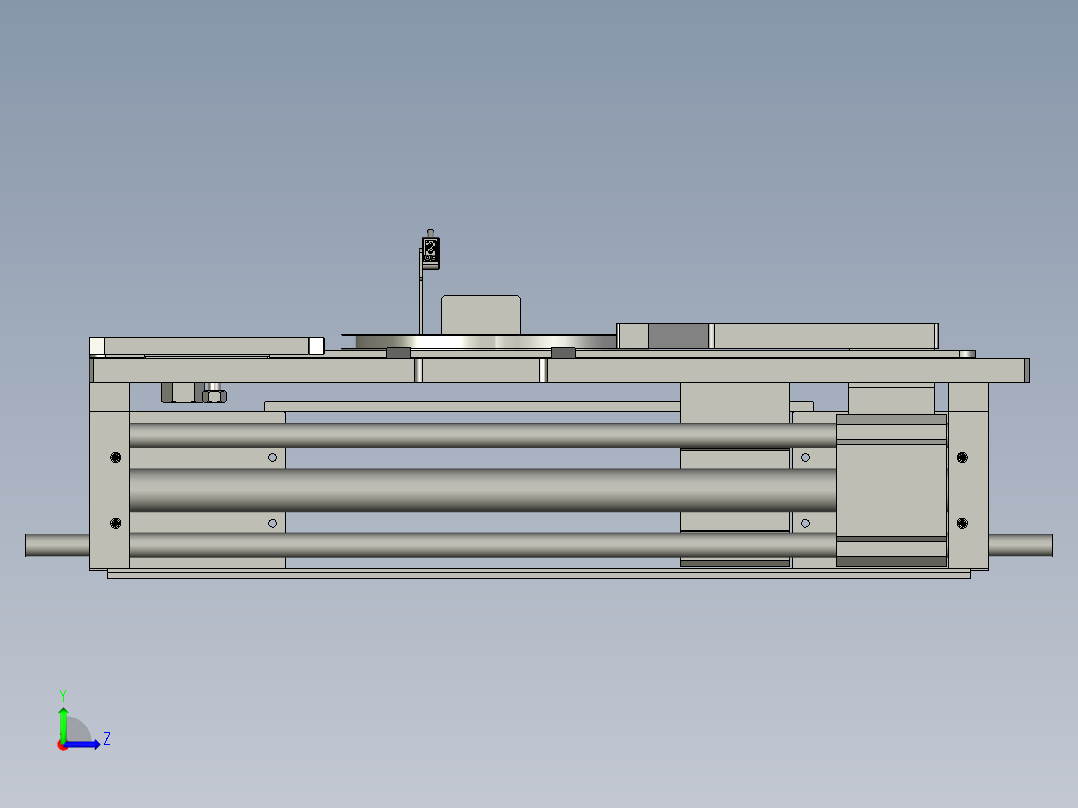Select the shaft end sticking out on the right
1078x808 pixels.
tap(1021, 545)
